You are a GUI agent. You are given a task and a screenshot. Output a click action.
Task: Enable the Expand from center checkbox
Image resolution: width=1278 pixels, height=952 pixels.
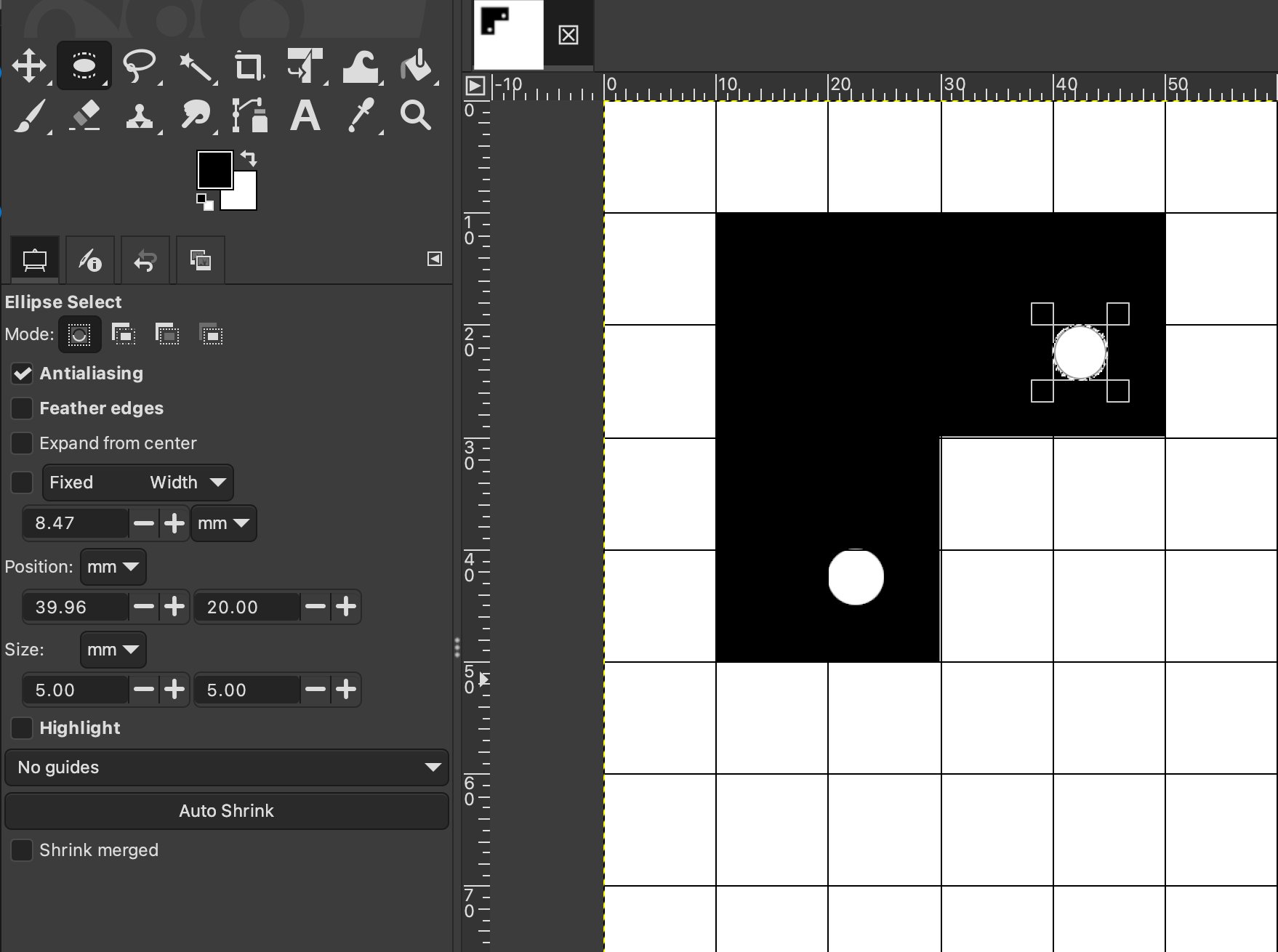[22, 443]
